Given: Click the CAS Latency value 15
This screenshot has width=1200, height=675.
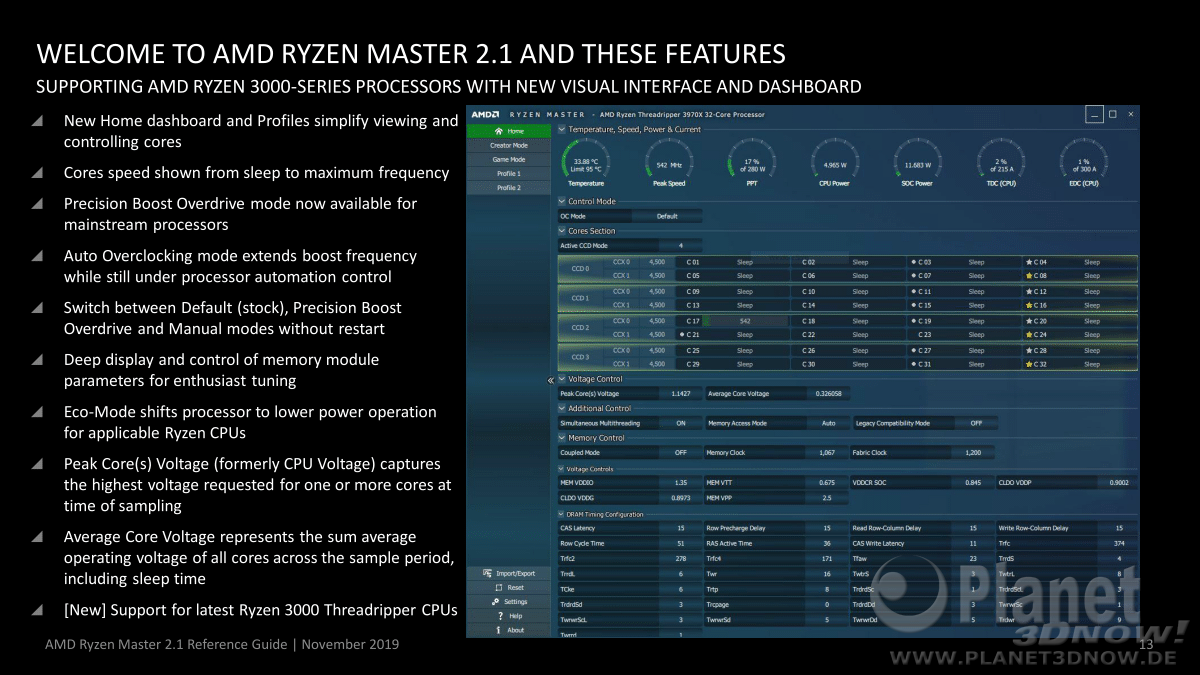Looking at the screenshot, I should click(x=680, y=528).
